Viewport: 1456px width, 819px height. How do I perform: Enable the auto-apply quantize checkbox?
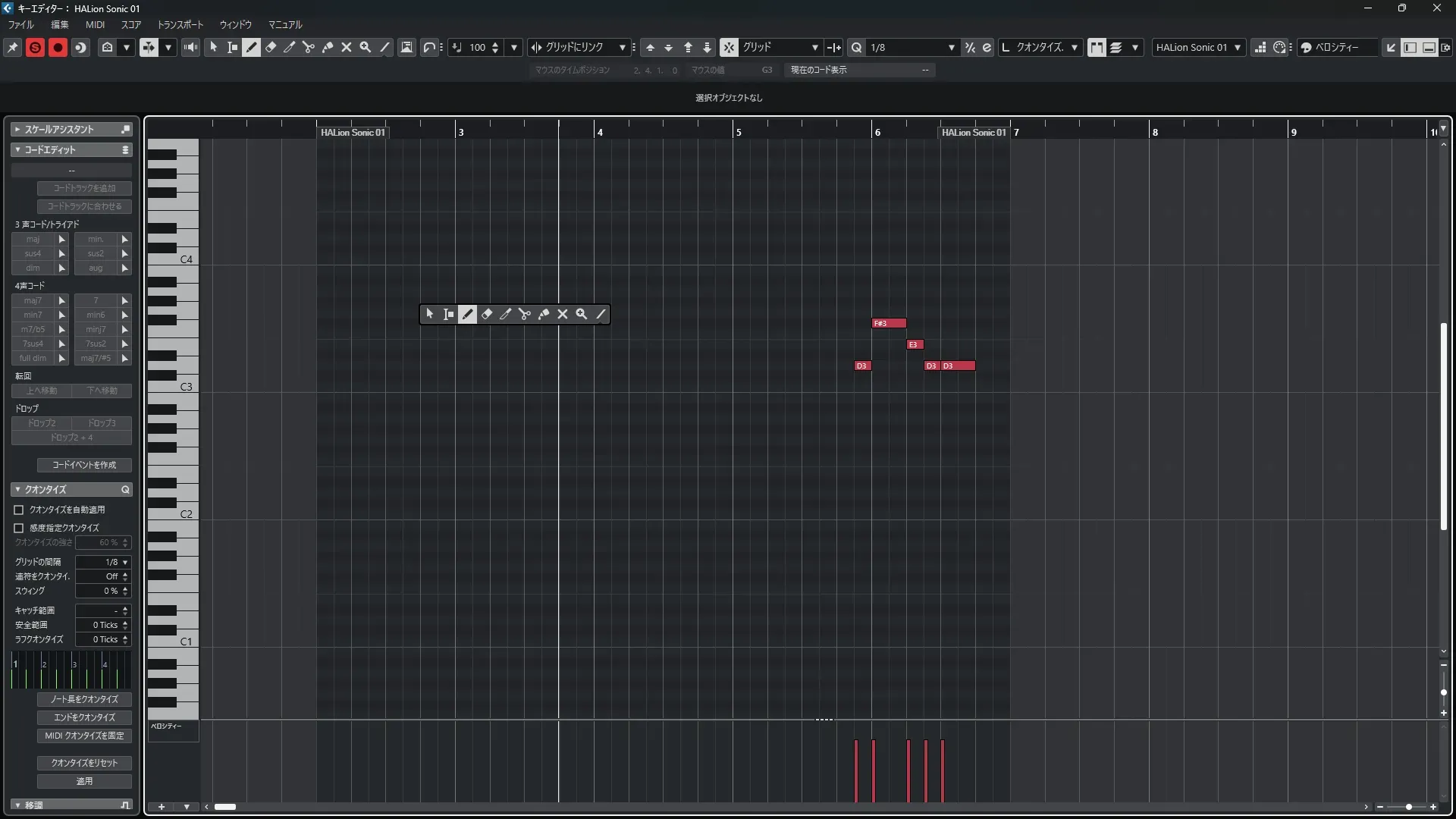tap(19, 510)
